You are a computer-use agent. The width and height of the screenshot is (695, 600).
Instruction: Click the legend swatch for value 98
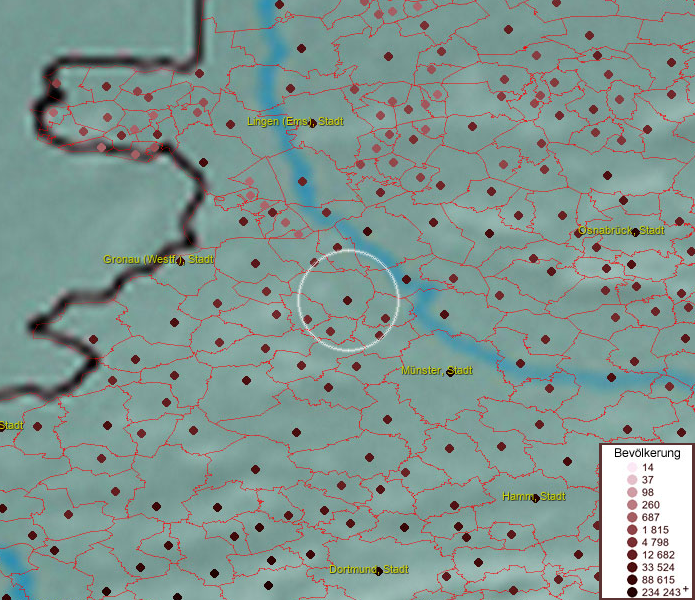632,492
